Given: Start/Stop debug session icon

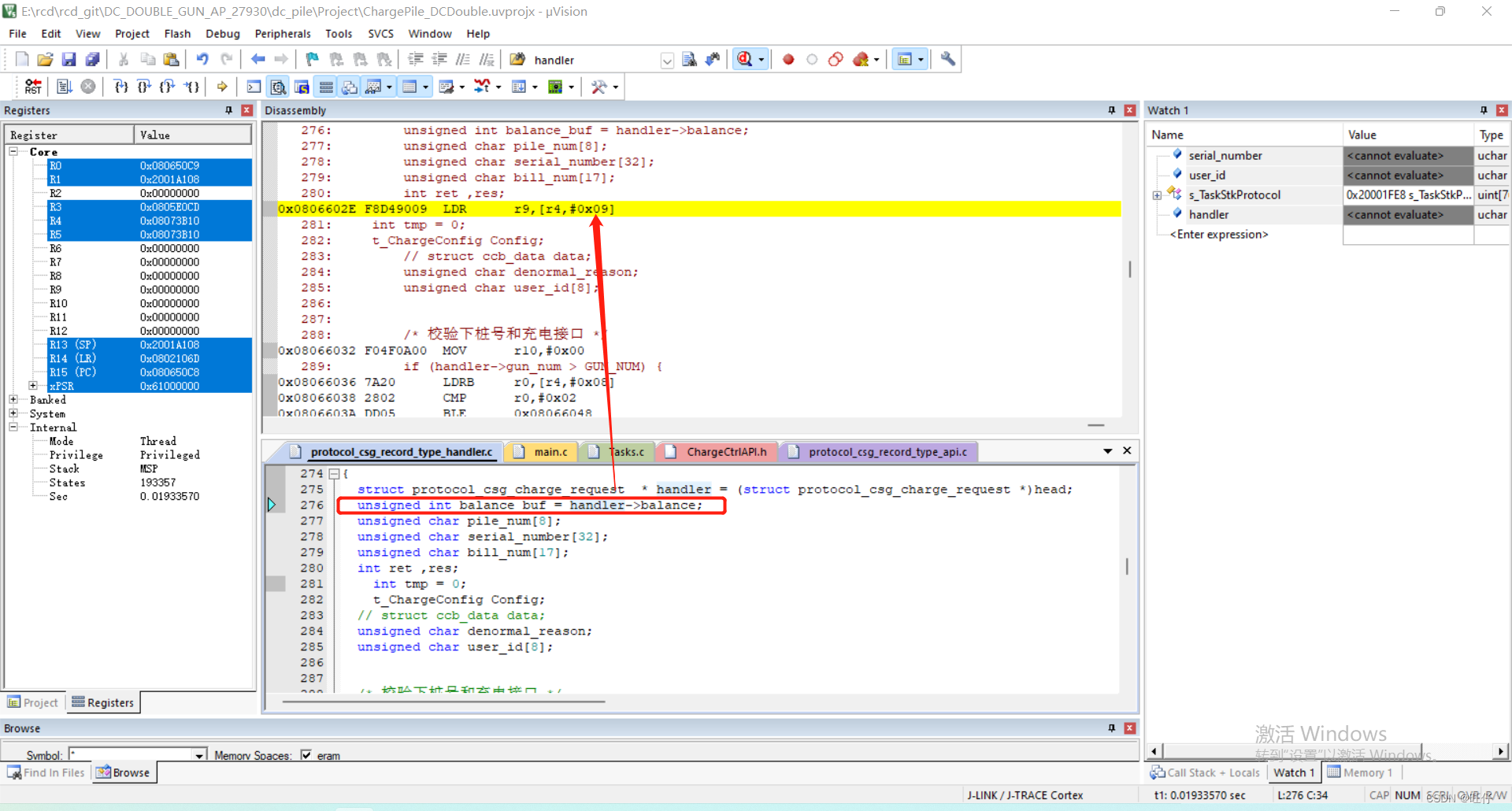Looking at the screenshot, I should [x=745, y=60].
